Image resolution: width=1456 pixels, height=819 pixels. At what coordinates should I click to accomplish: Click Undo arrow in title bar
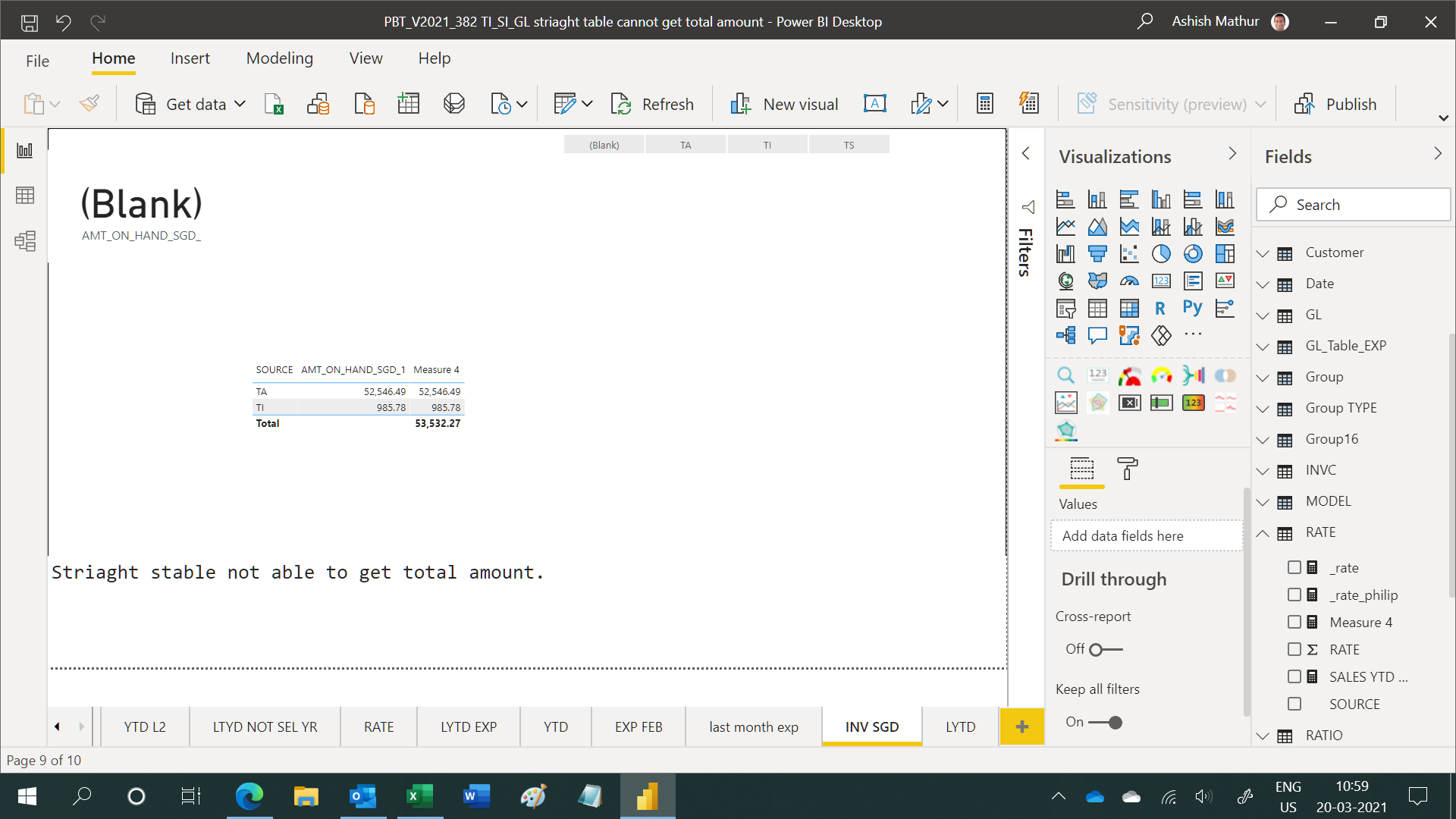click(64, 22)
